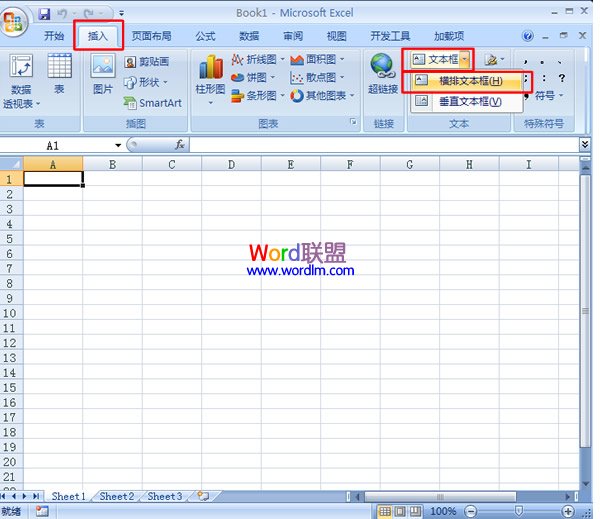Go to the first sheet navigation arrow
The width and height of the screenshot is (600, 519).
pyautogui.click(x=4, y=496)
